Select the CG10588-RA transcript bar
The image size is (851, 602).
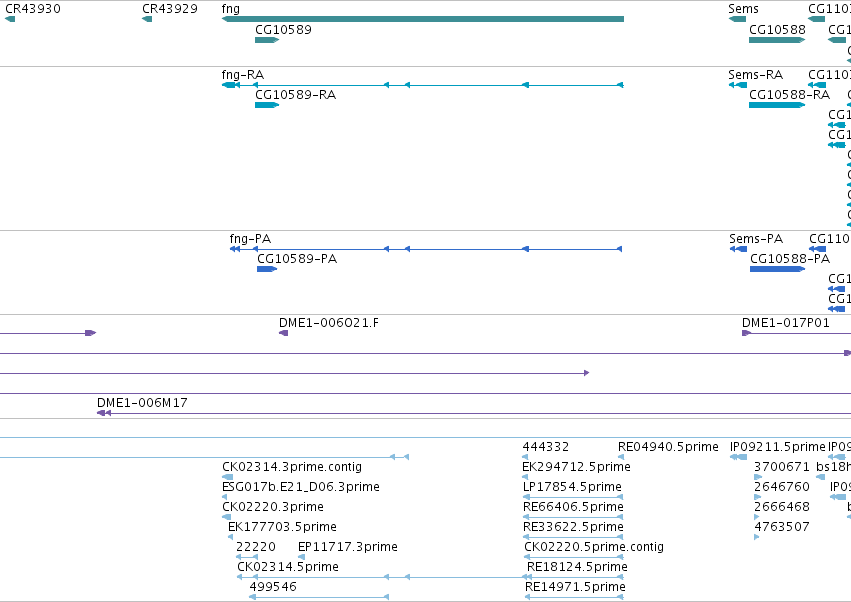pyautogui.click(x=777, y=105)
